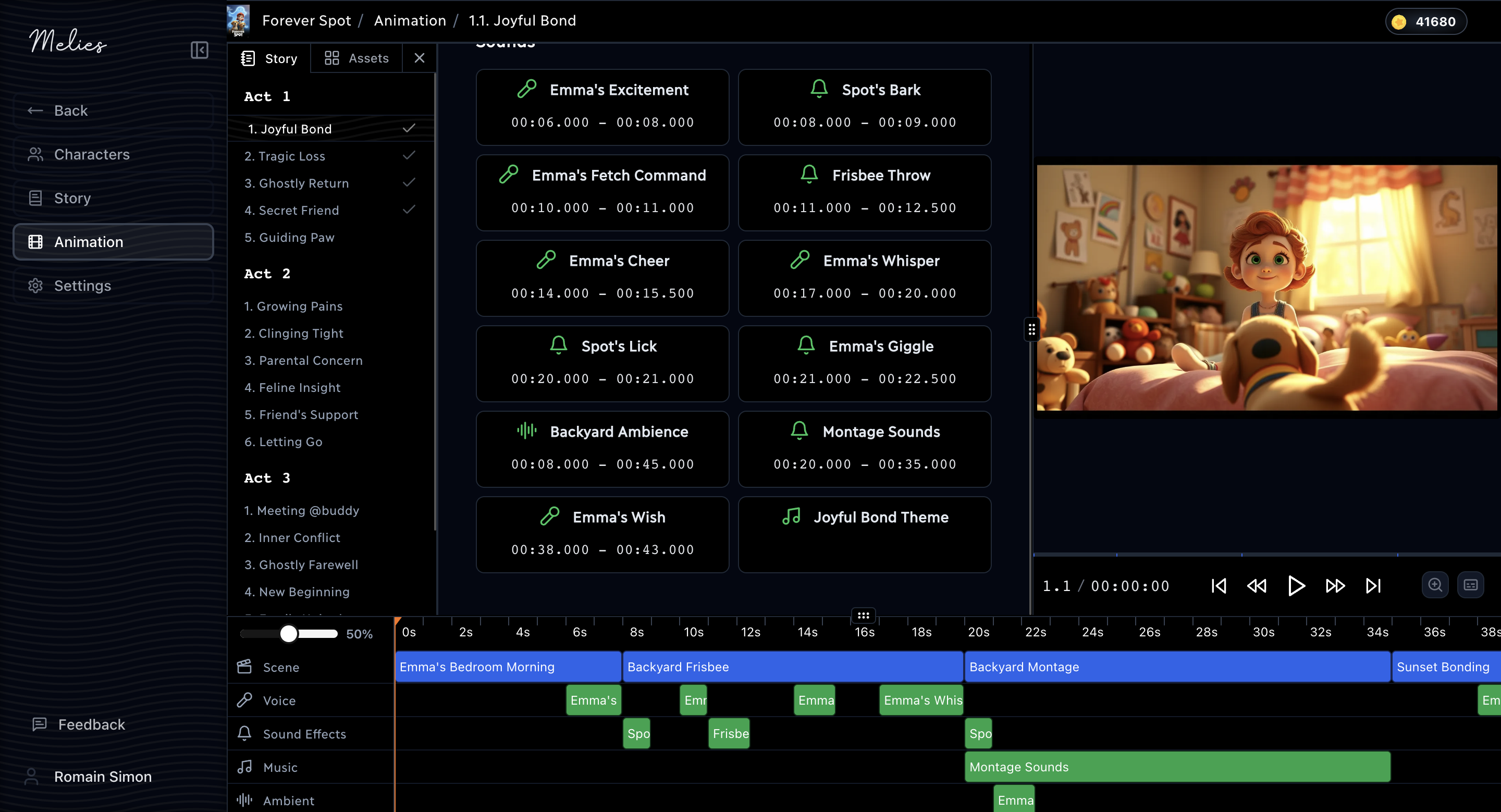Select scene 4. New Beginning
The height and width of the screenshot is (812, 1501).
pyautogui.click(x=331, y=592)
